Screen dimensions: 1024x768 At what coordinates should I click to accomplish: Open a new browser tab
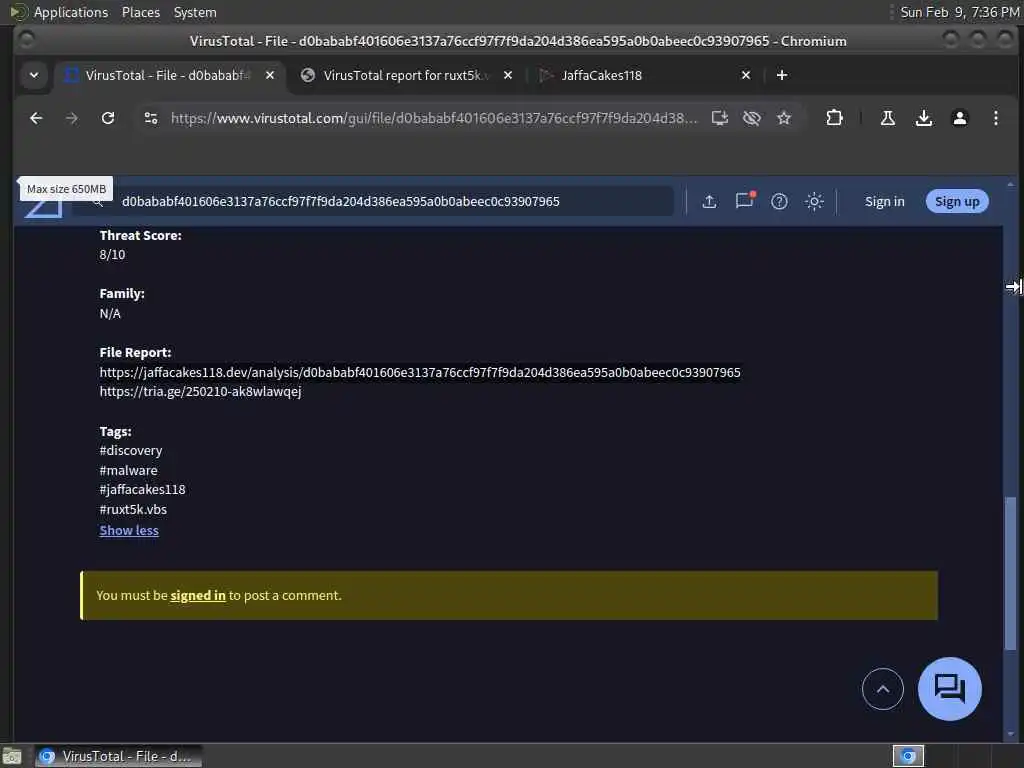(x=782, y=75)
